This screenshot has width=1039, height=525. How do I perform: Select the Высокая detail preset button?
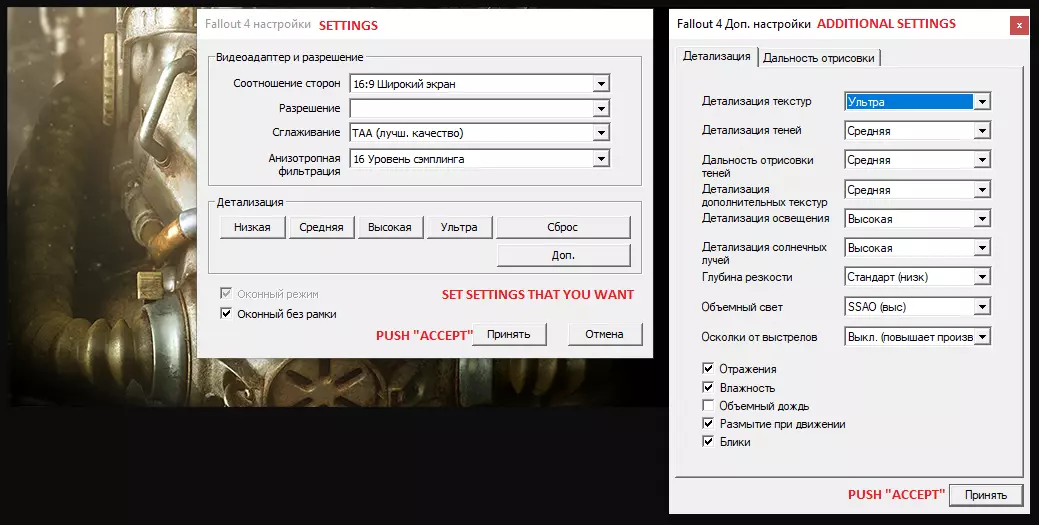point(390,227)
